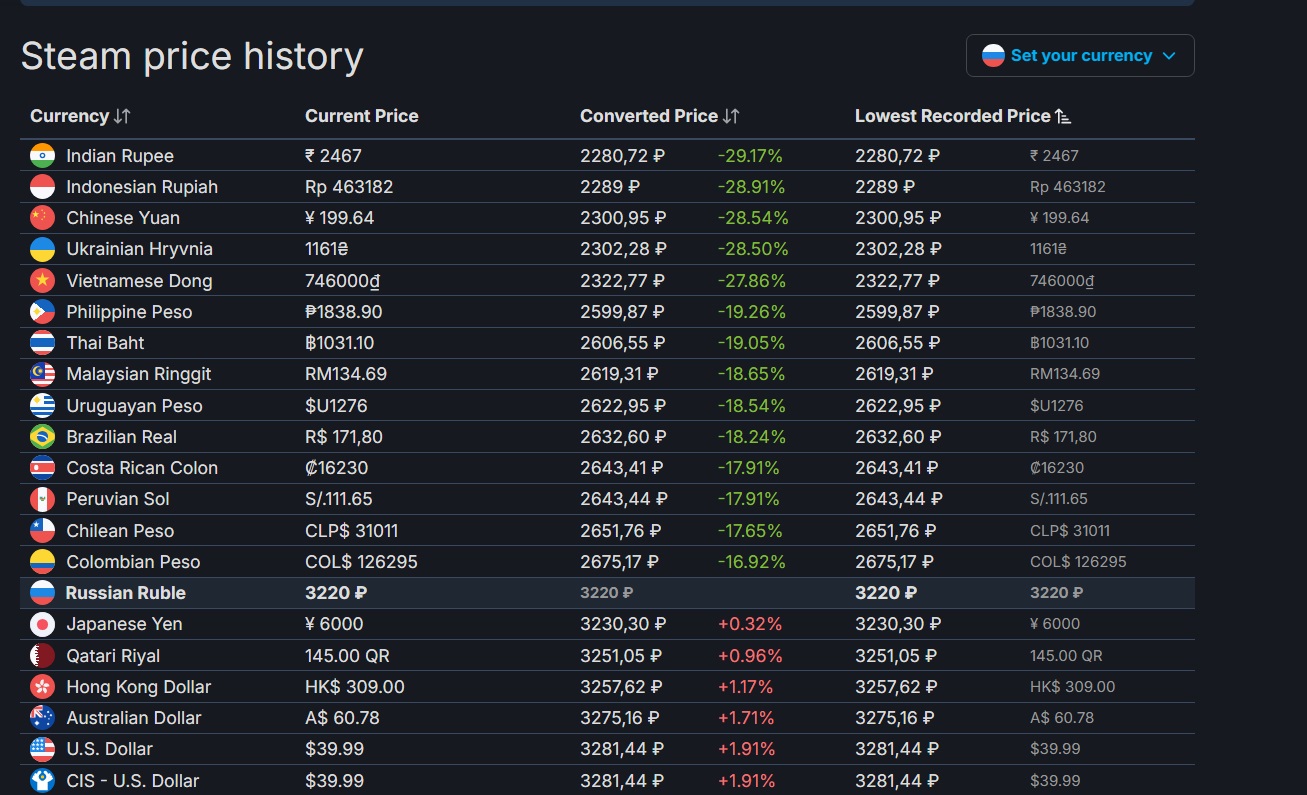The image size is (1307, 795).
Task: Click the Current Price column header
Action: click(x=362, y=116)
